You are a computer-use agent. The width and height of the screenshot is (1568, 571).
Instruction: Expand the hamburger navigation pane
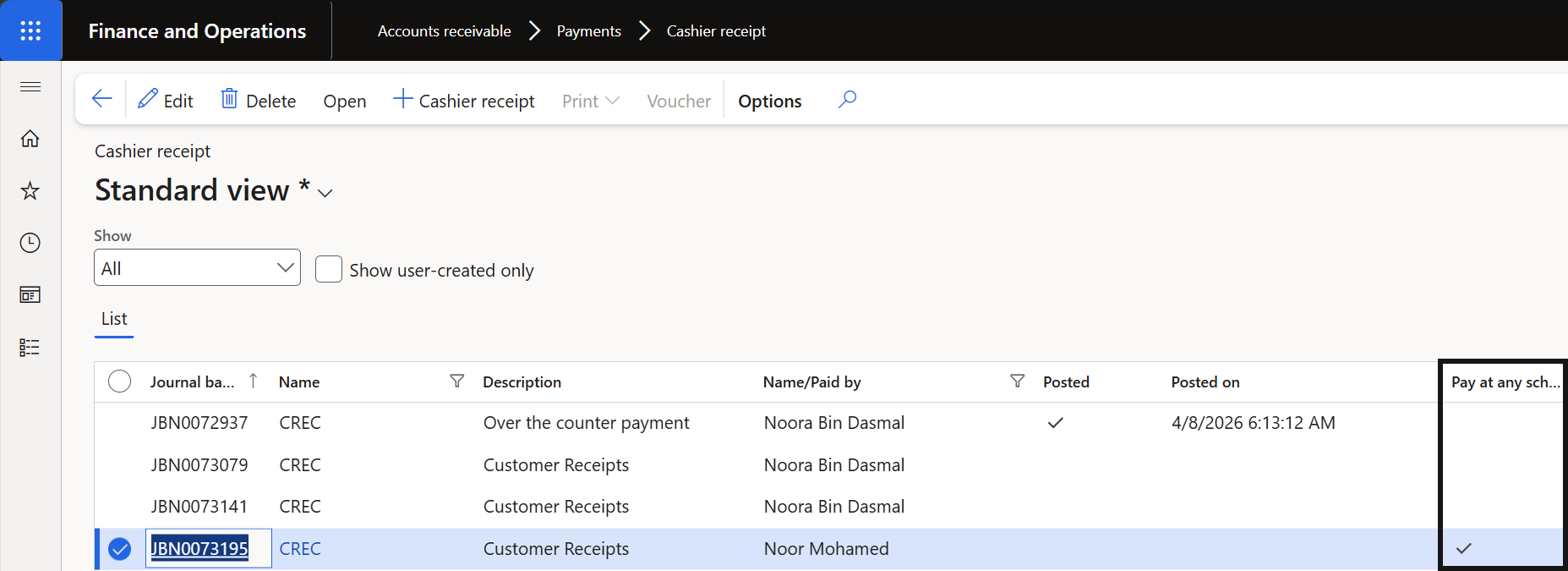[x=30, y=86]
